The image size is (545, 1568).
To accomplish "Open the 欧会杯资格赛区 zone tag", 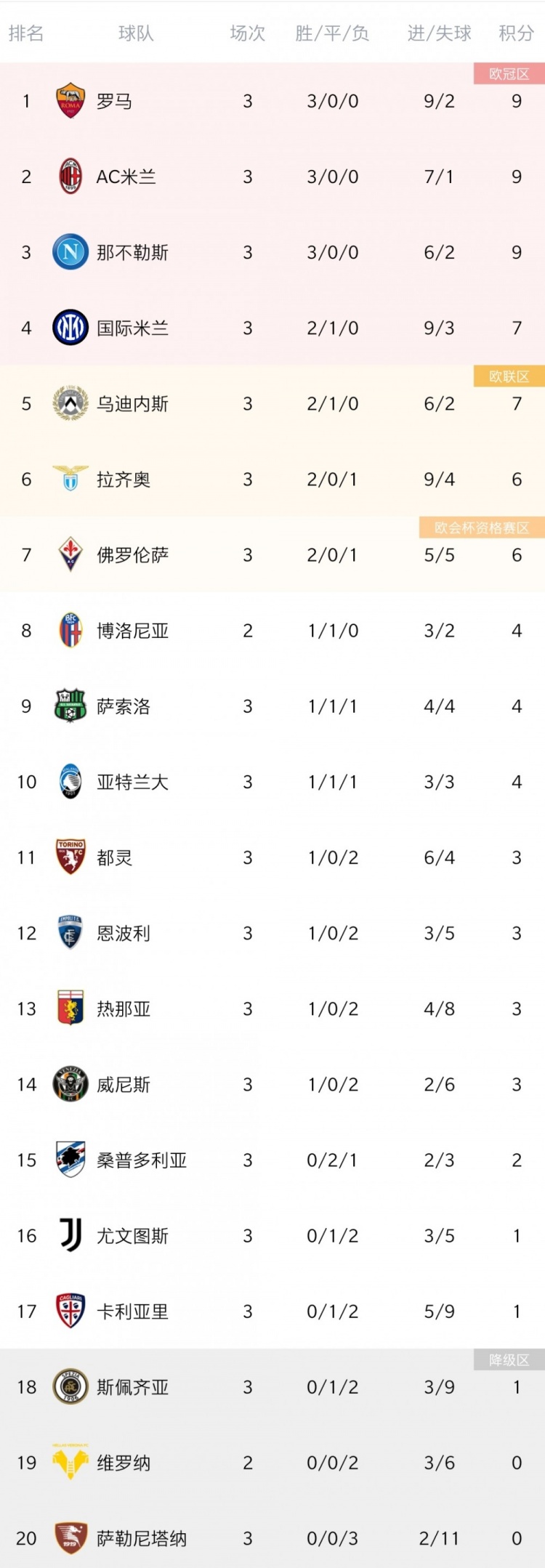I will click(x=482, y=528).
